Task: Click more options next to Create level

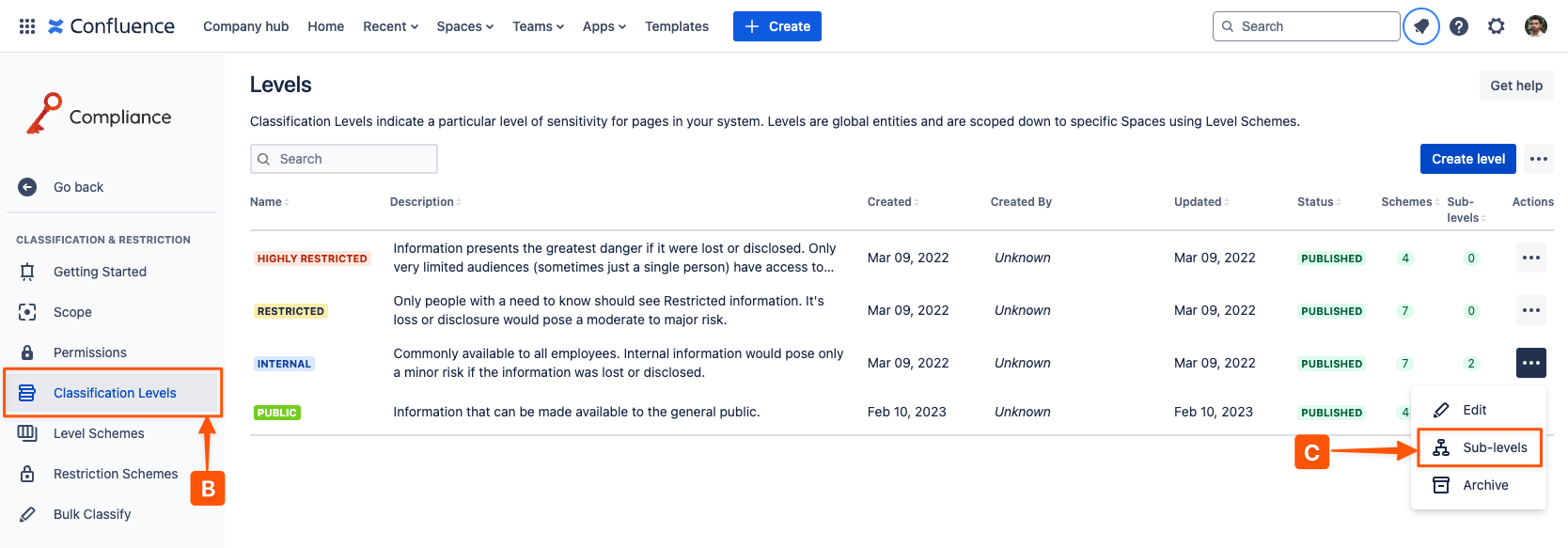Action: [x=1538, y=159]
